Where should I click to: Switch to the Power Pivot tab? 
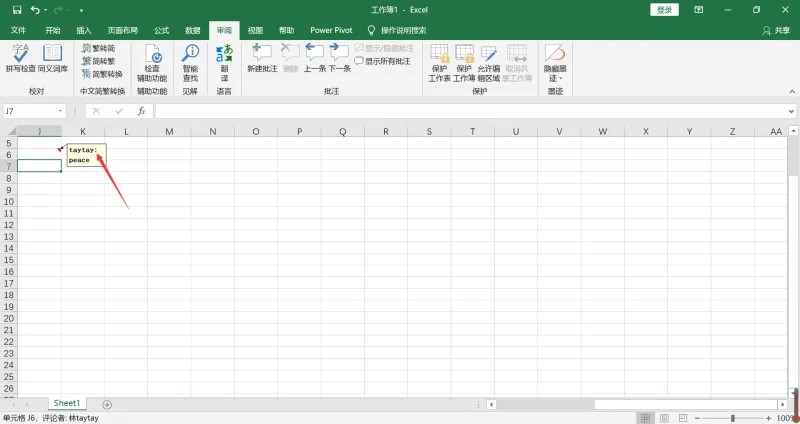pyautogui.click(x=331, y=30)
